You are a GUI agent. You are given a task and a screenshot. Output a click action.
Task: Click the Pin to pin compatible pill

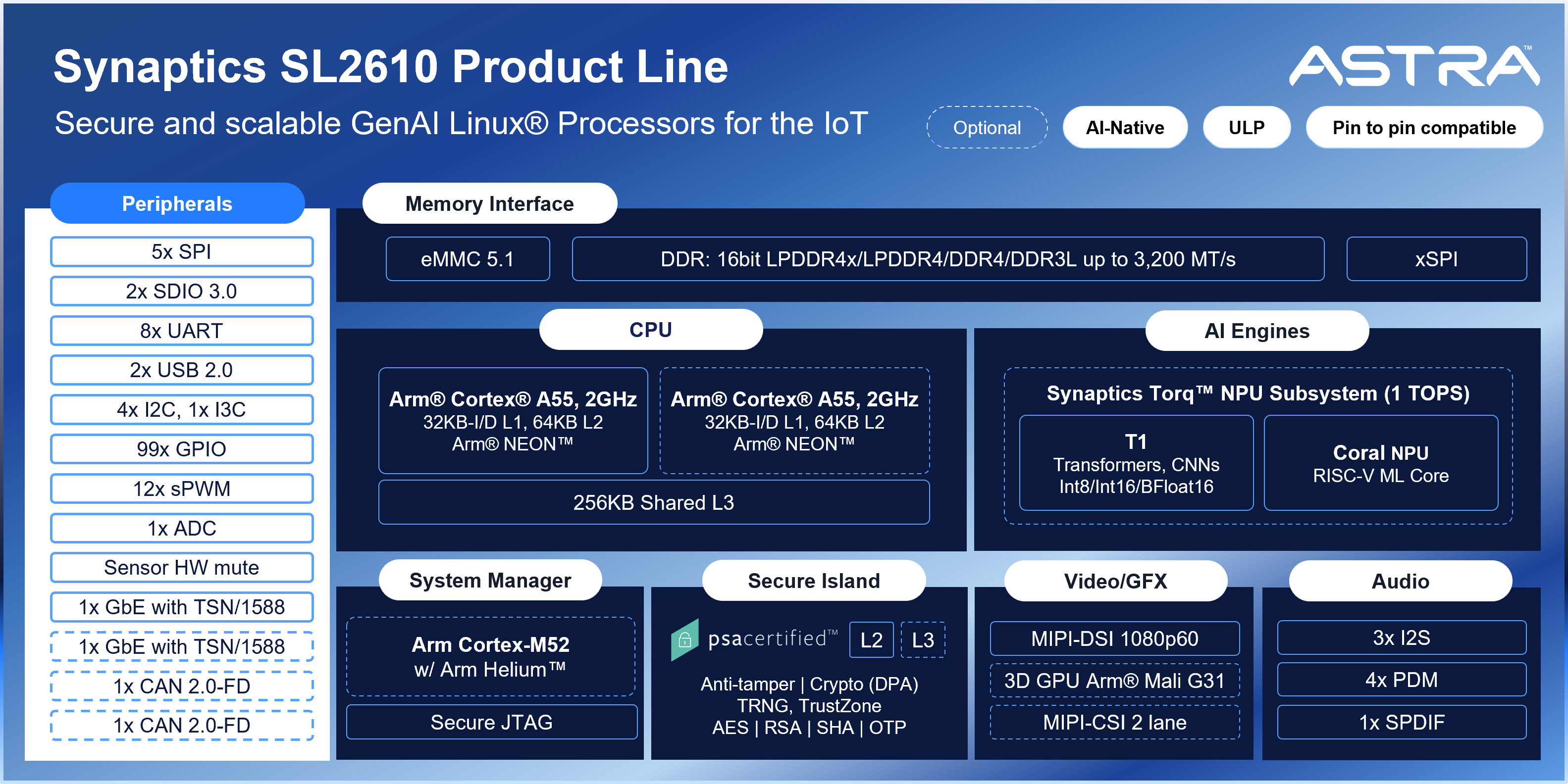(1424, 128)
